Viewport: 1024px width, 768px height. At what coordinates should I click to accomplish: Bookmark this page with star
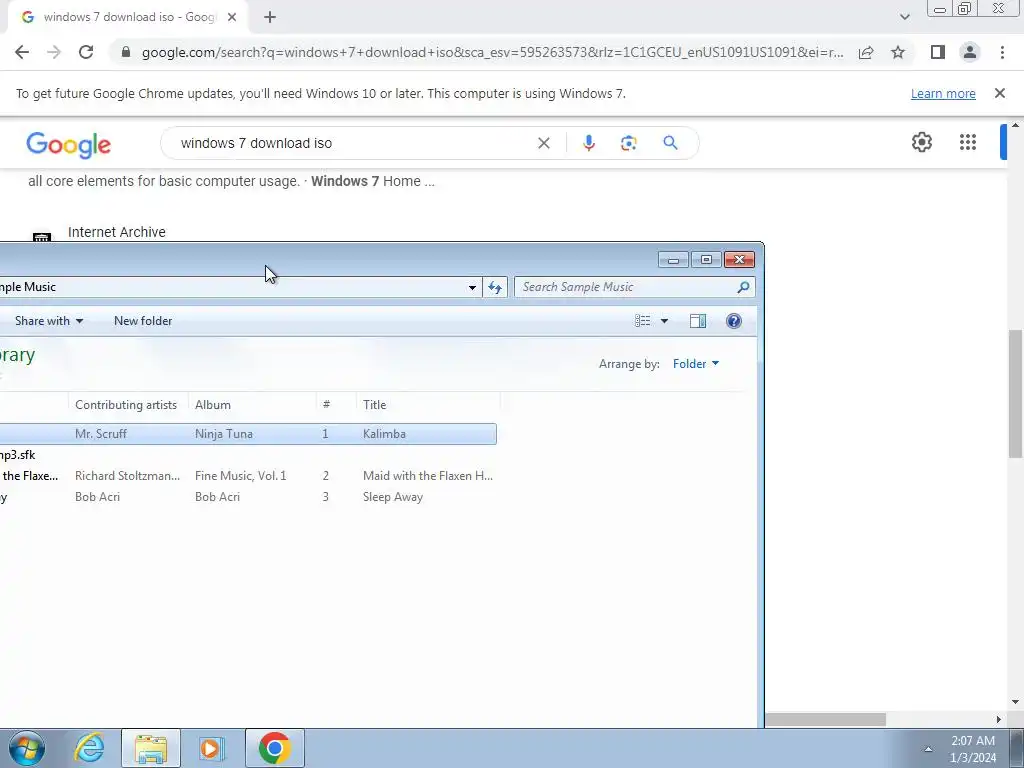[x=898, y=52]
